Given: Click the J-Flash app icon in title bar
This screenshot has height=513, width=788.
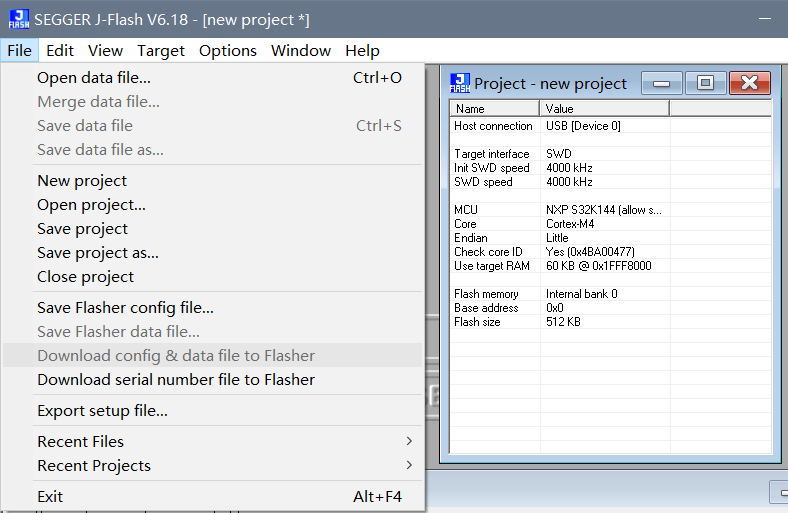Looking at the screenshot, I should tap(19, 19).
